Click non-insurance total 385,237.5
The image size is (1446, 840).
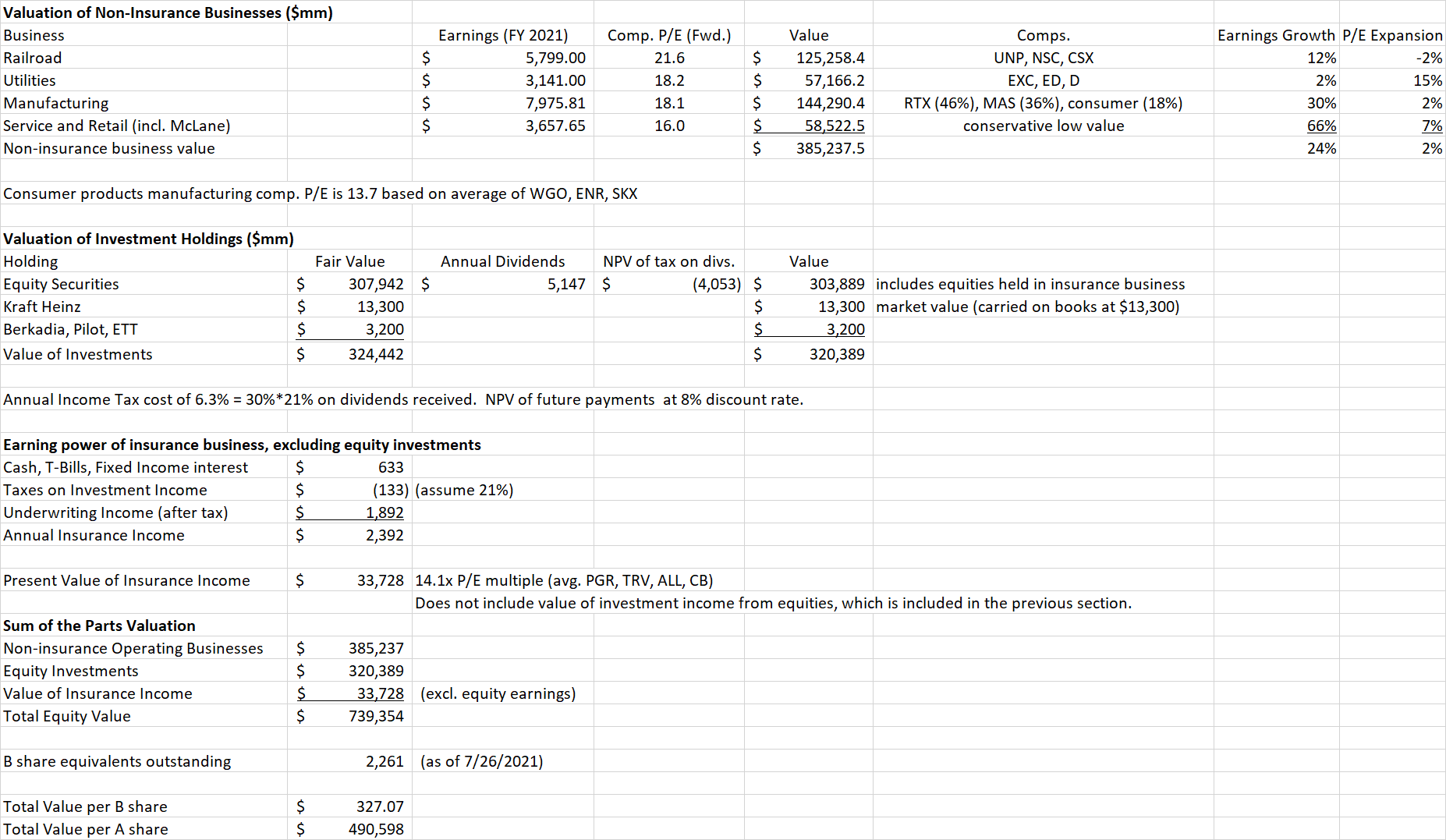[x=830, y=148]
